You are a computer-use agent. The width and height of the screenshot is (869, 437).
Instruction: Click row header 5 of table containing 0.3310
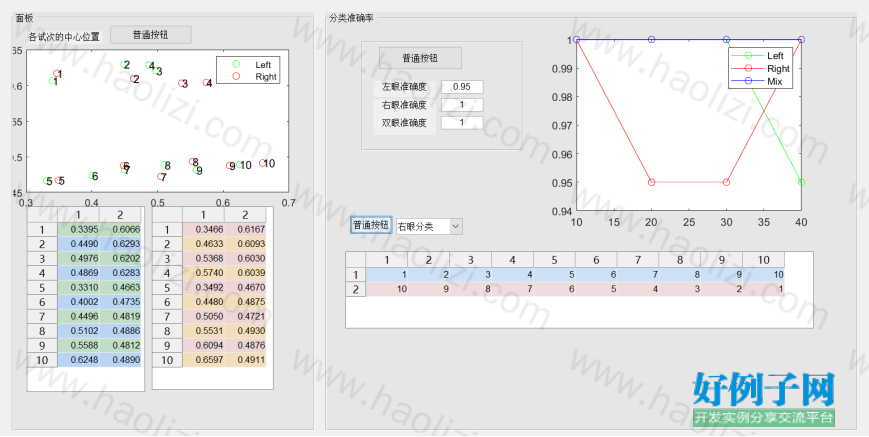pyautogui.click(x=42, y=287)
